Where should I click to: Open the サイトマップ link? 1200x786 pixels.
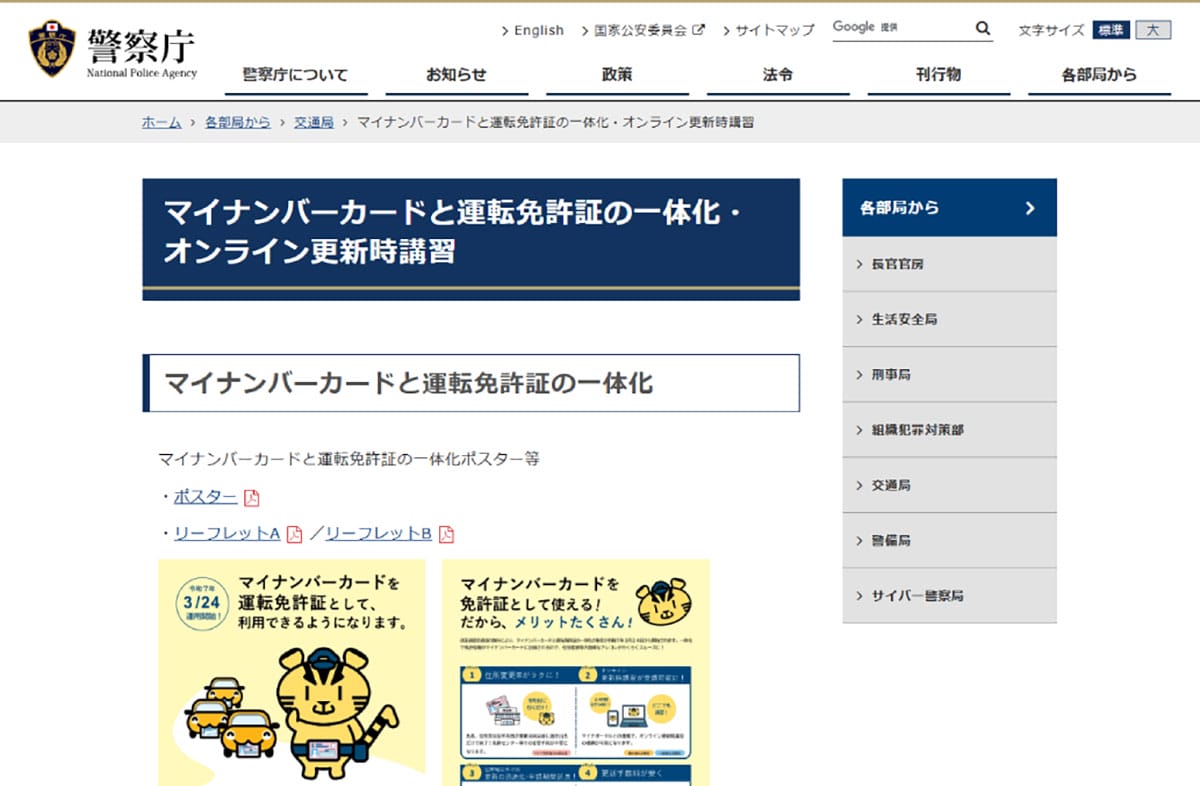click(769, 30)
